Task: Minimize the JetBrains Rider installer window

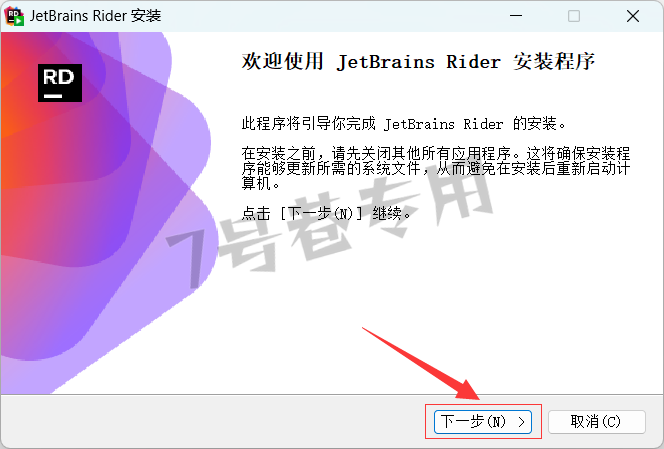Action: coord(516,16)
